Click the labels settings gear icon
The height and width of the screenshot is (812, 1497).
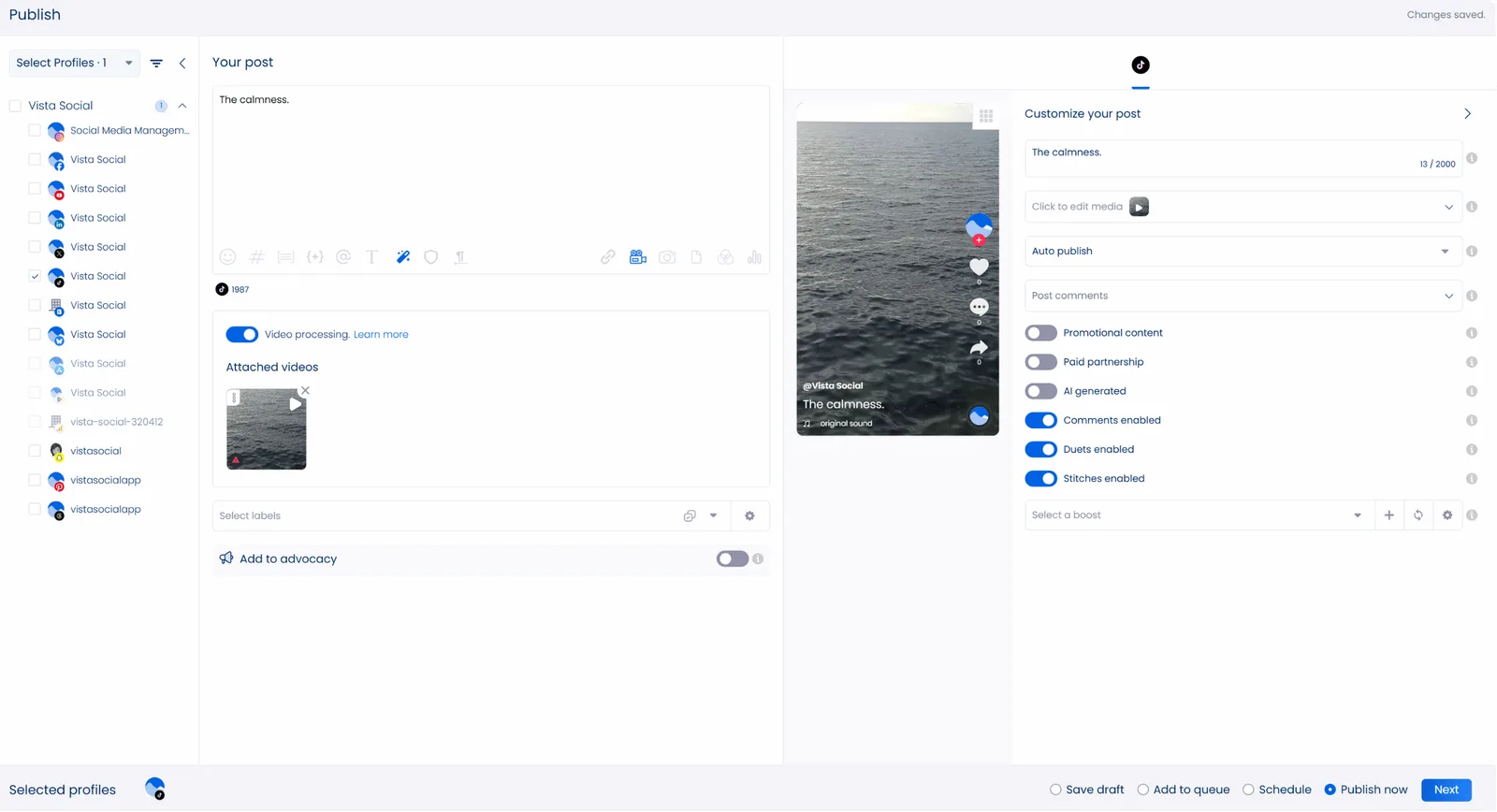coord(749,515)
